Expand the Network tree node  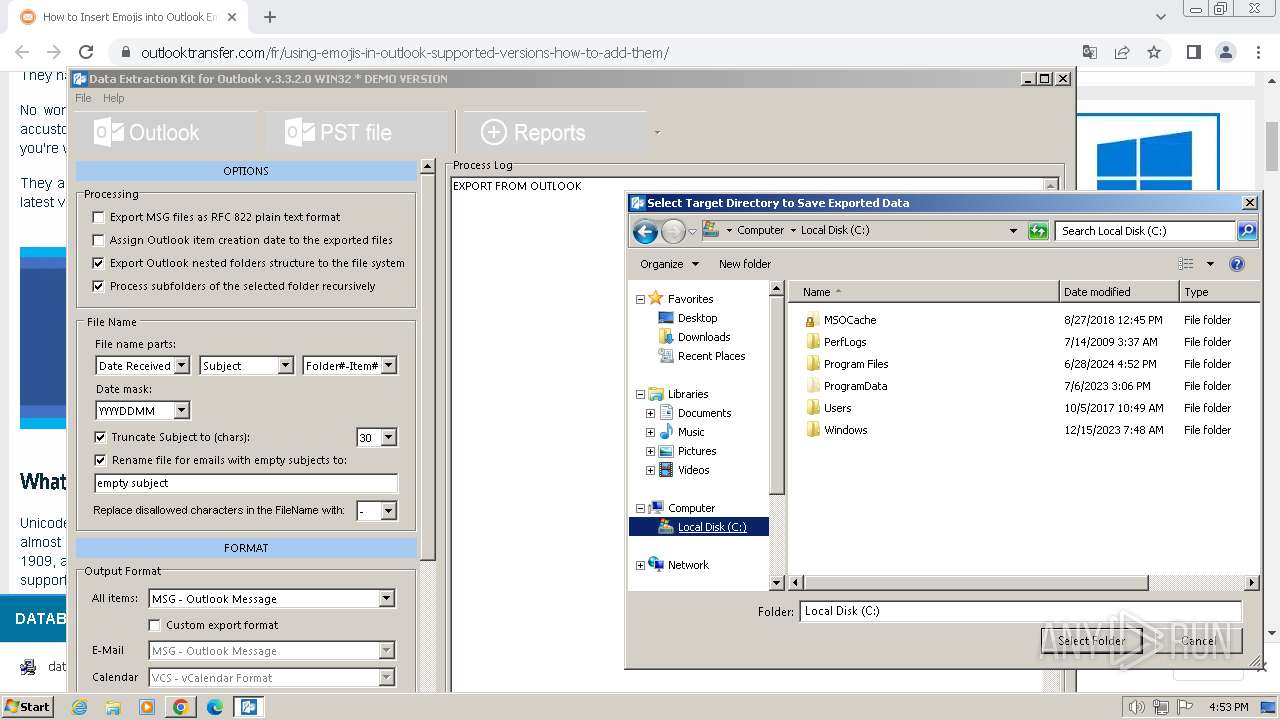640,565
